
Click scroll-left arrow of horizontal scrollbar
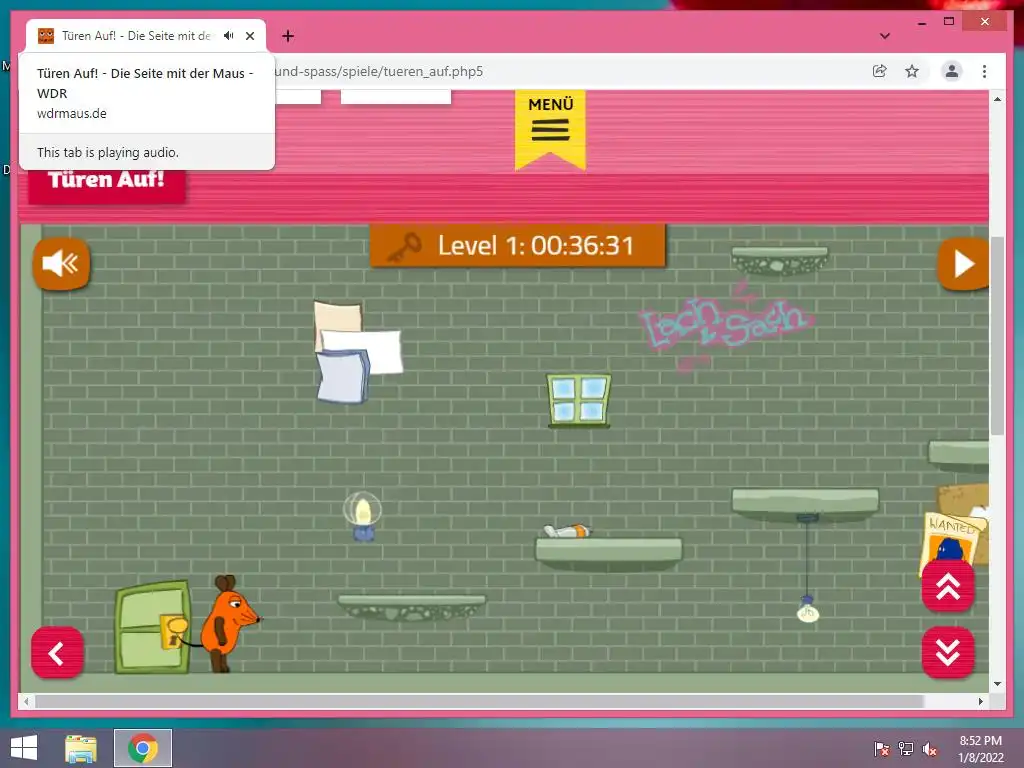pos(26,701)
